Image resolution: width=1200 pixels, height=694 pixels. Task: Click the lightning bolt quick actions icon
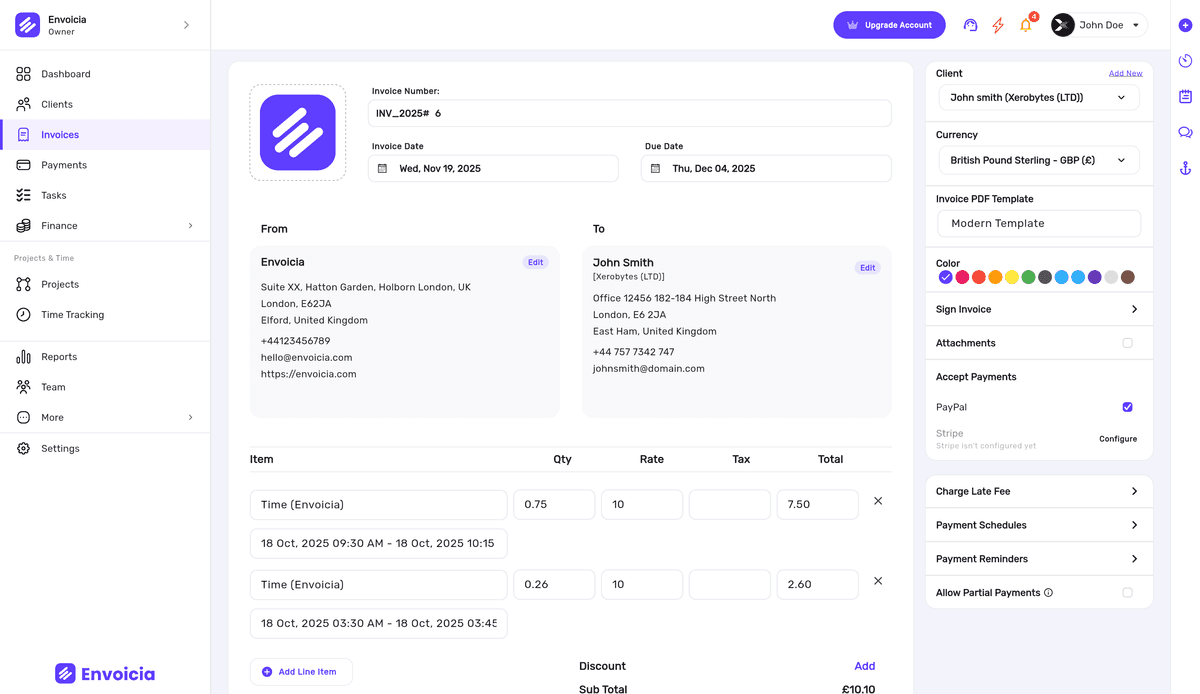tap(997, 25)
